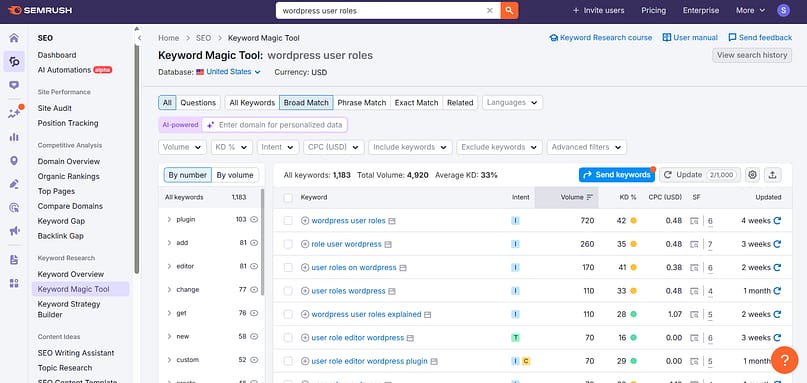Open the Exclude keywords dropdown

499,147
